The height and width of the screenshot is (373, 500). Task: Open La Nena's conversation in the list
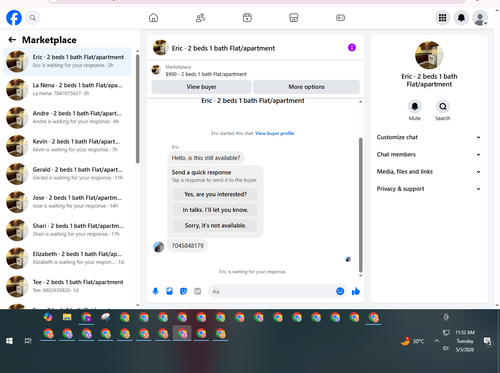coord(67,89)
